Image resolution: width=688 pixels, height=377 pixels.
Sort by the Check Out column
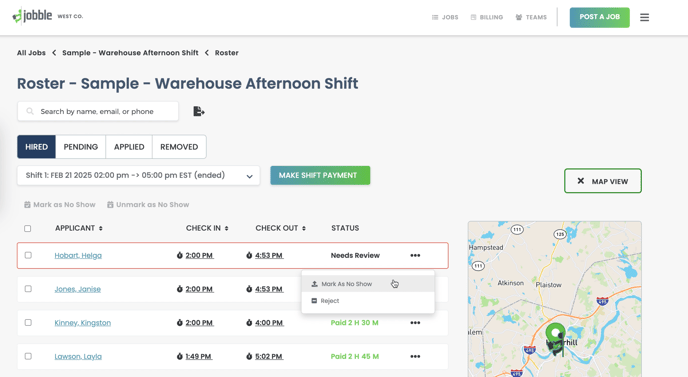[280, 228]
